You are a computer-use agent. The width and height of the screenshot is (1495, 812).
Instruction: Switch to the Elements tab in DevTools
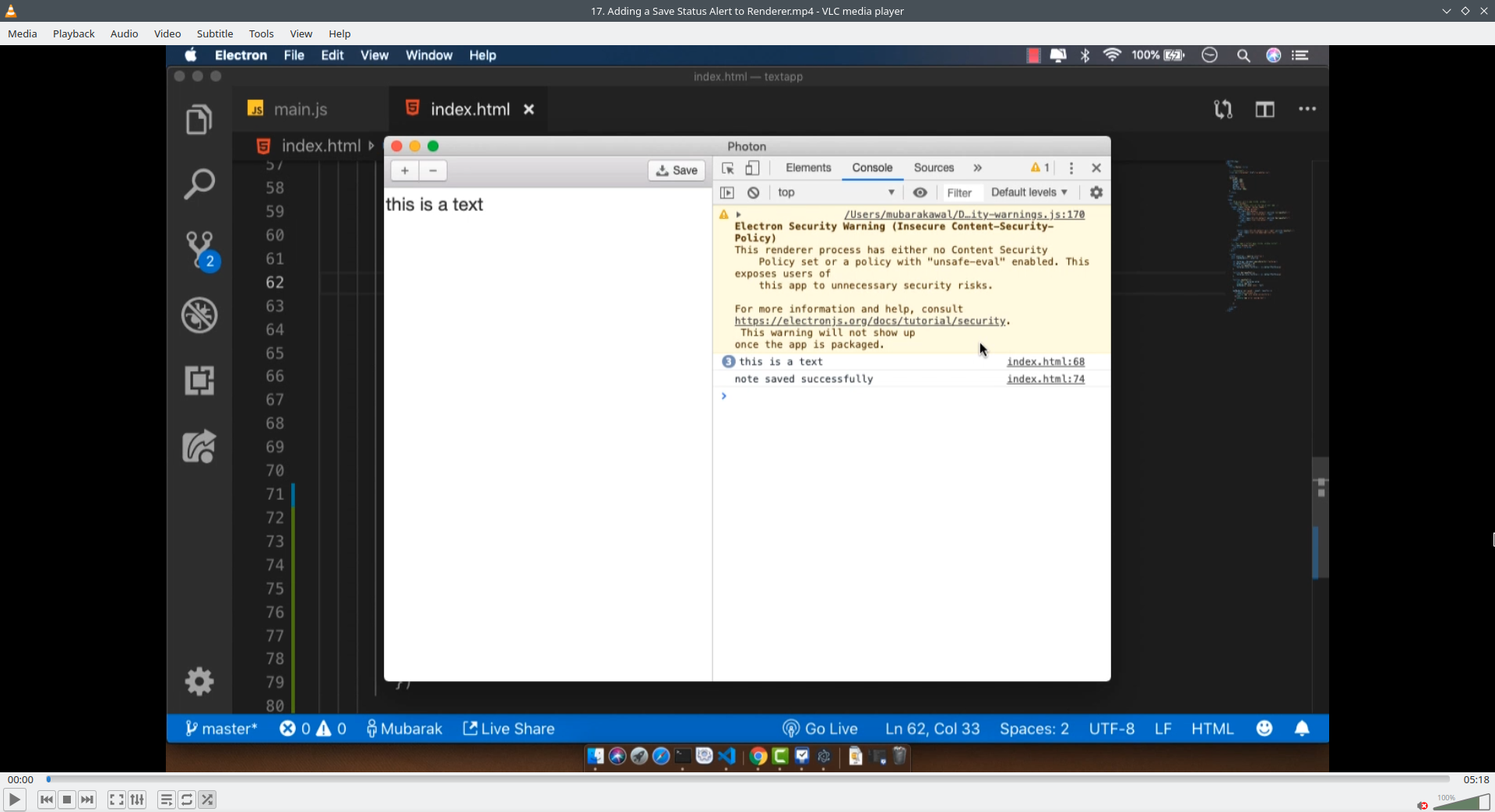click(808, 167)
